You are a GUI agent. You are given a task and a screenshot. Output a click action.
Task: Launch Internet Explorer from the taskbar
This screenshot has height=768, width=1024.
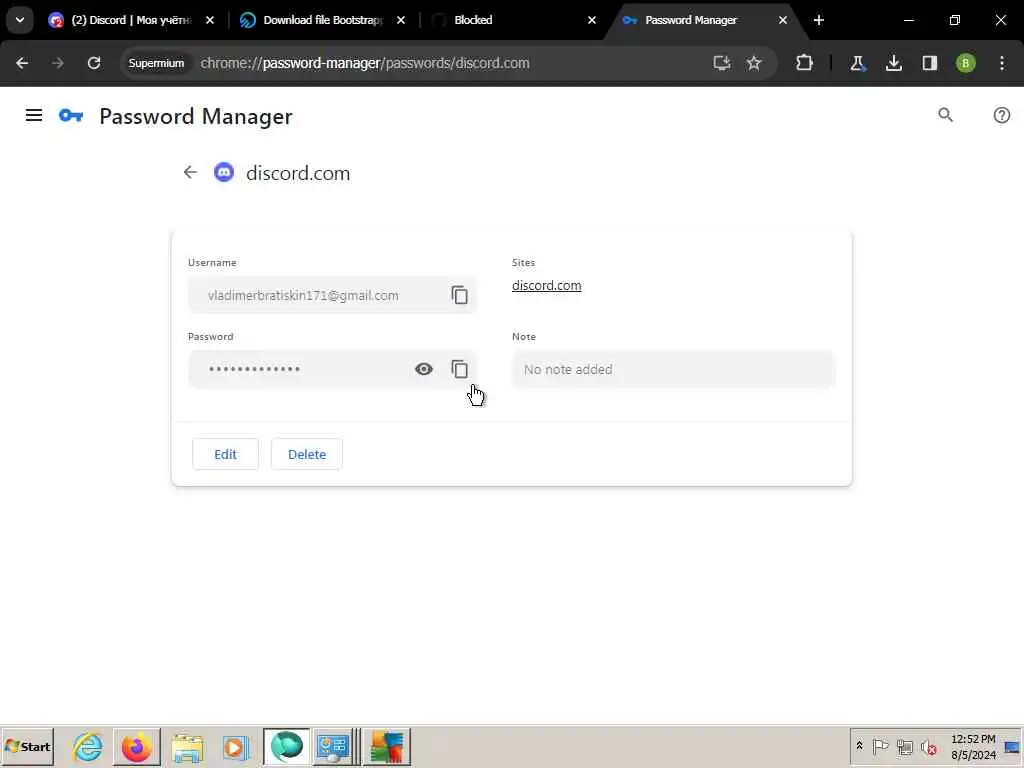coord(88,746)
